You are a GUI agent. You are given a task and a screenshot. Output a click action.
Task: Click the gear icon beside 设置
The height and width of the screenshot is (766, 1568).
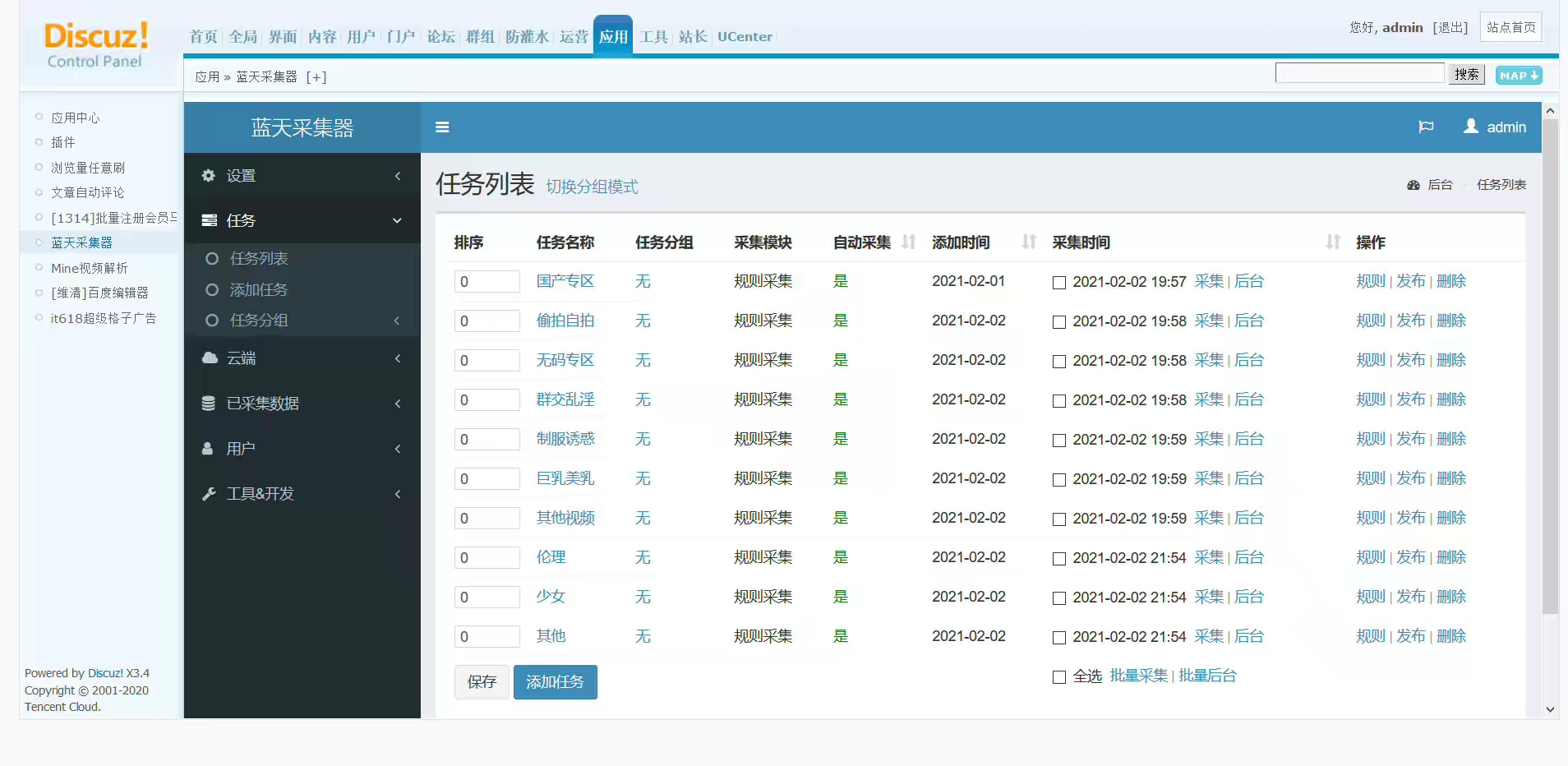click(x=209, y=176)
